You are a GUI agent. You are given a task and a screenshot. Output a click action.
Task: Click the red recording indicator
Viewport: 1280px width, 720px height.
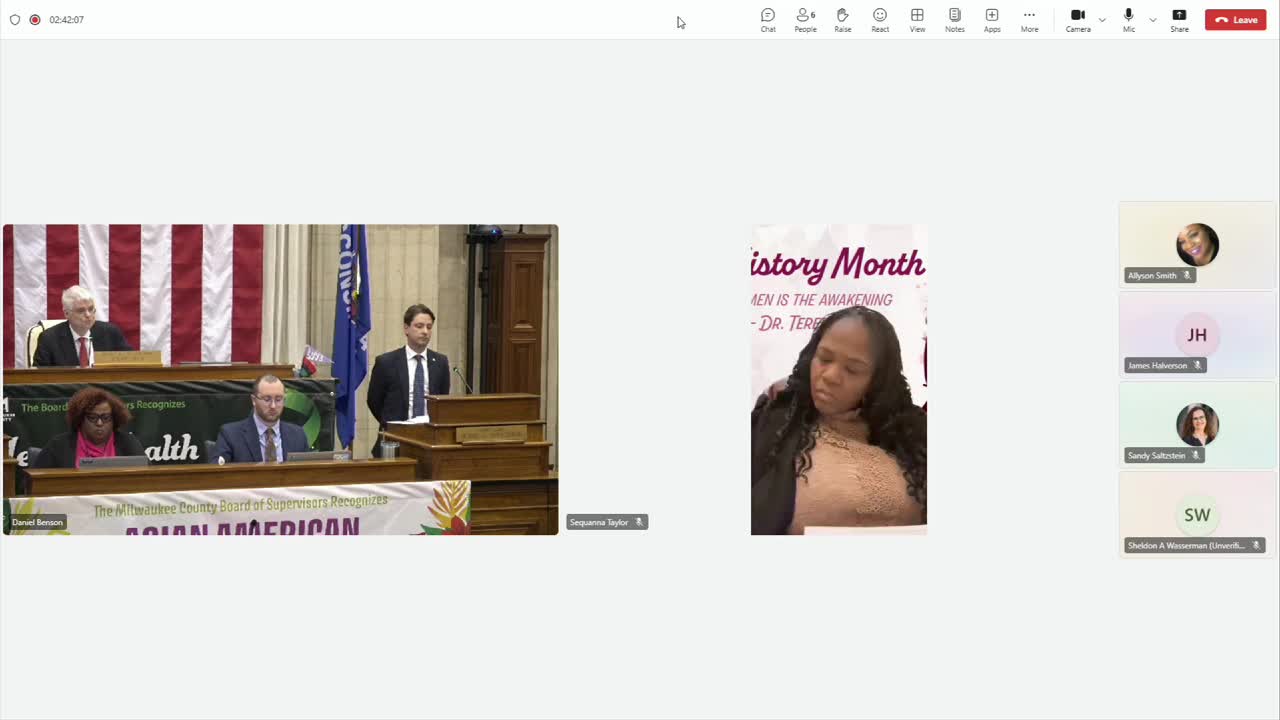tap(35, 20)
